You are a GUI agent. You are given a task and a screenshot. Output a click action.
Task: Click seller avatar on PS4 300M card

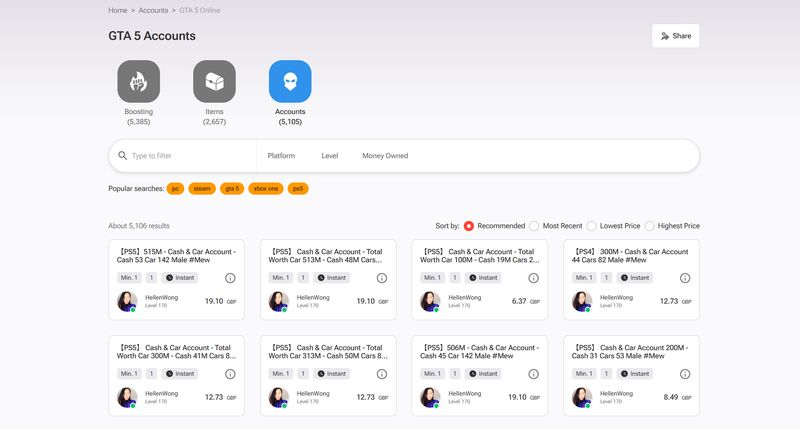click(x=582, y=301)
